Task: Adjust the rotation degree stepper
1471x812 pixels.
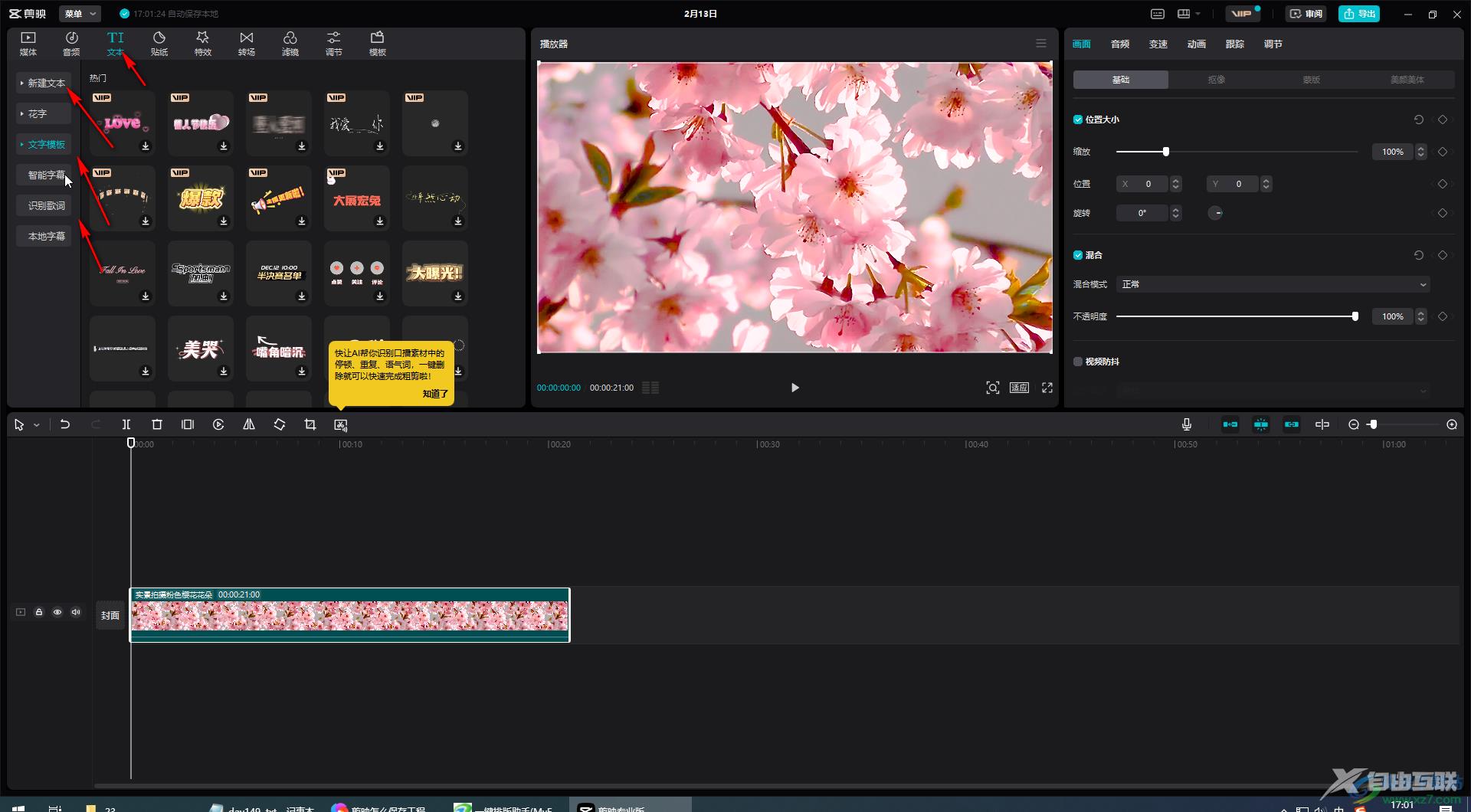Action: click(x=1176, y=213)
